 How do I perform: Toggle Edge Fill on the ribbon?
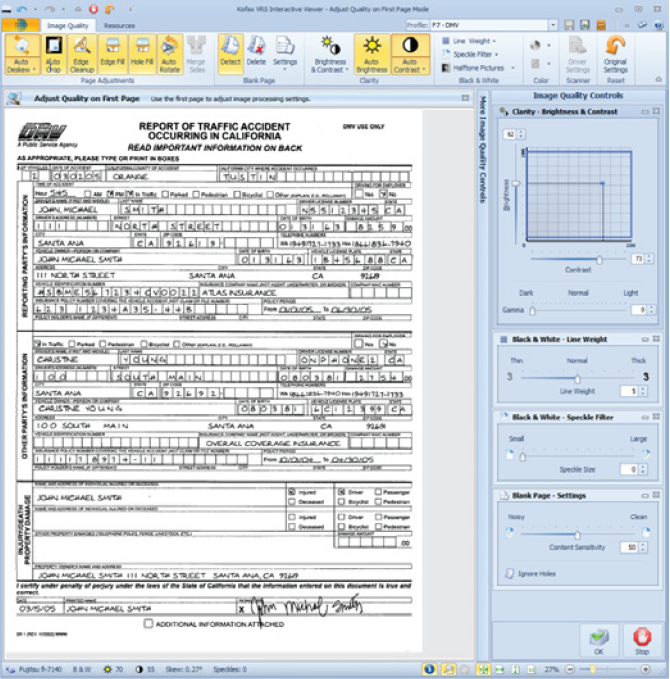tap(112, 54)
